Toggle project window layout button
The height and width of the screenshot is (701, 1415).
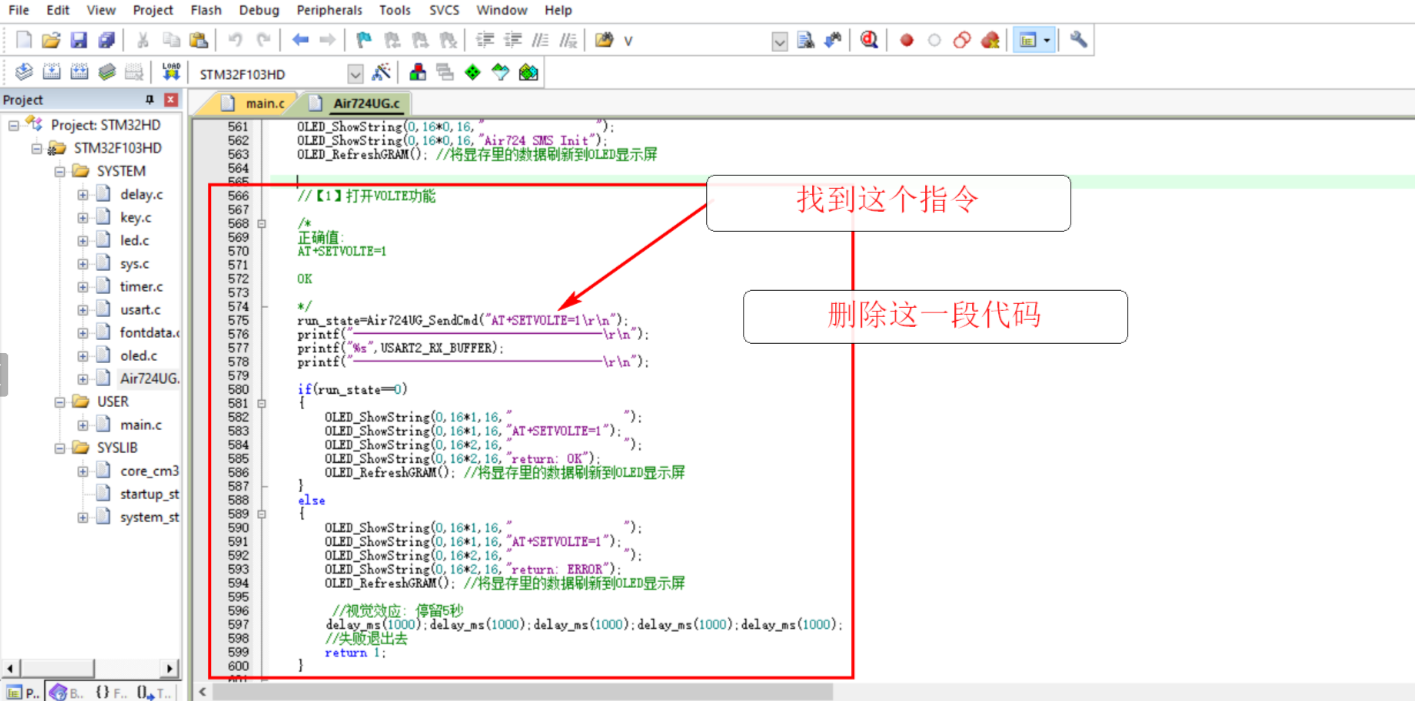[x=1026, y=40]
